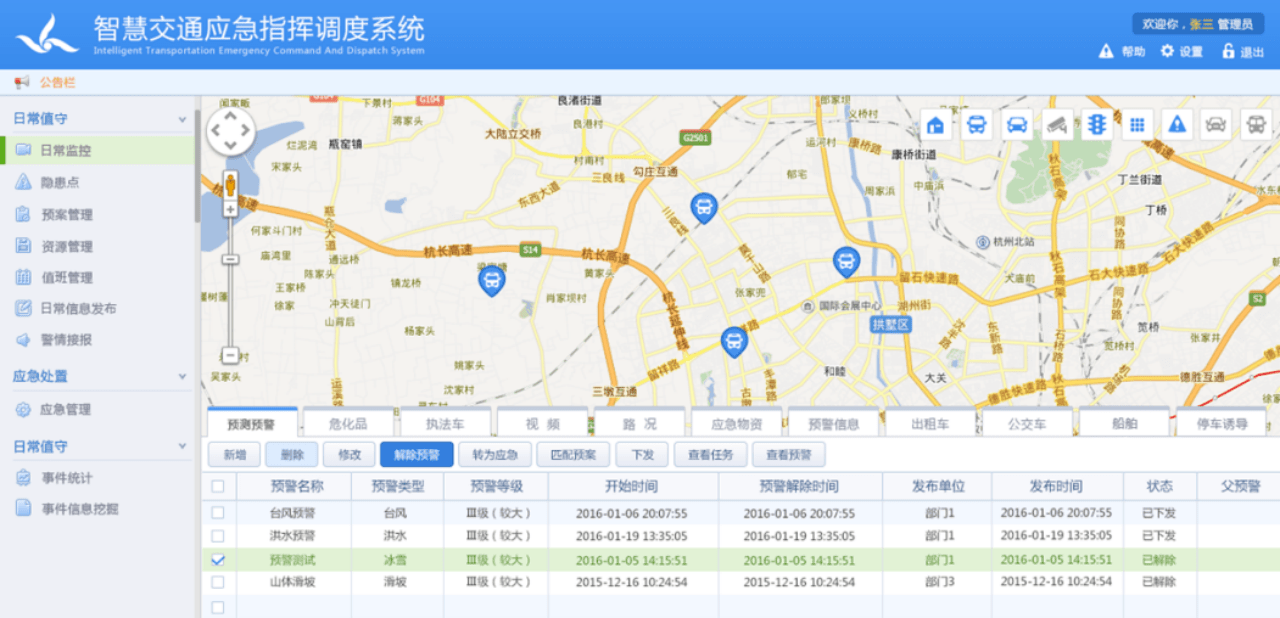
Task: Click the map zoom-in plus button
Action: [x=230, y=209]
